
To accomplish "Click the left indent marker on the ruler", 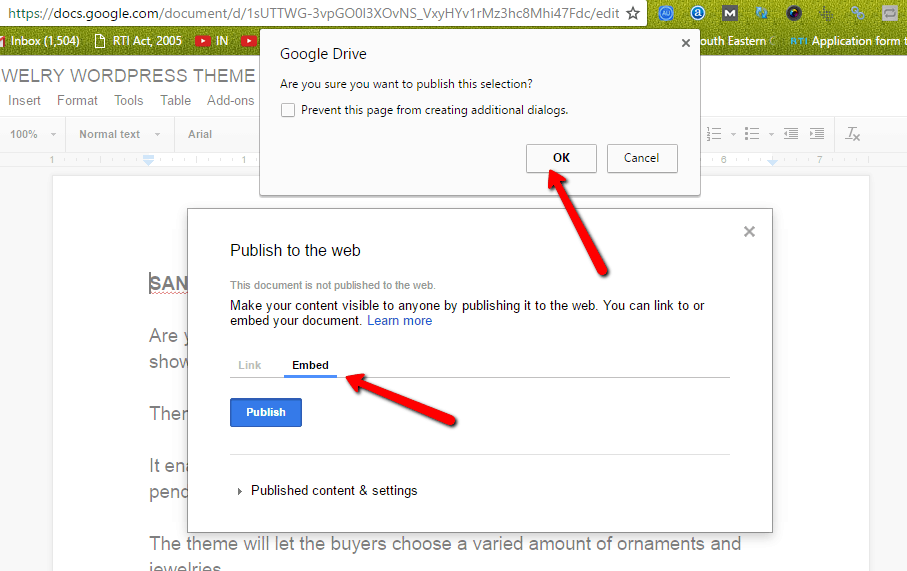I will [x=148, y=160].
